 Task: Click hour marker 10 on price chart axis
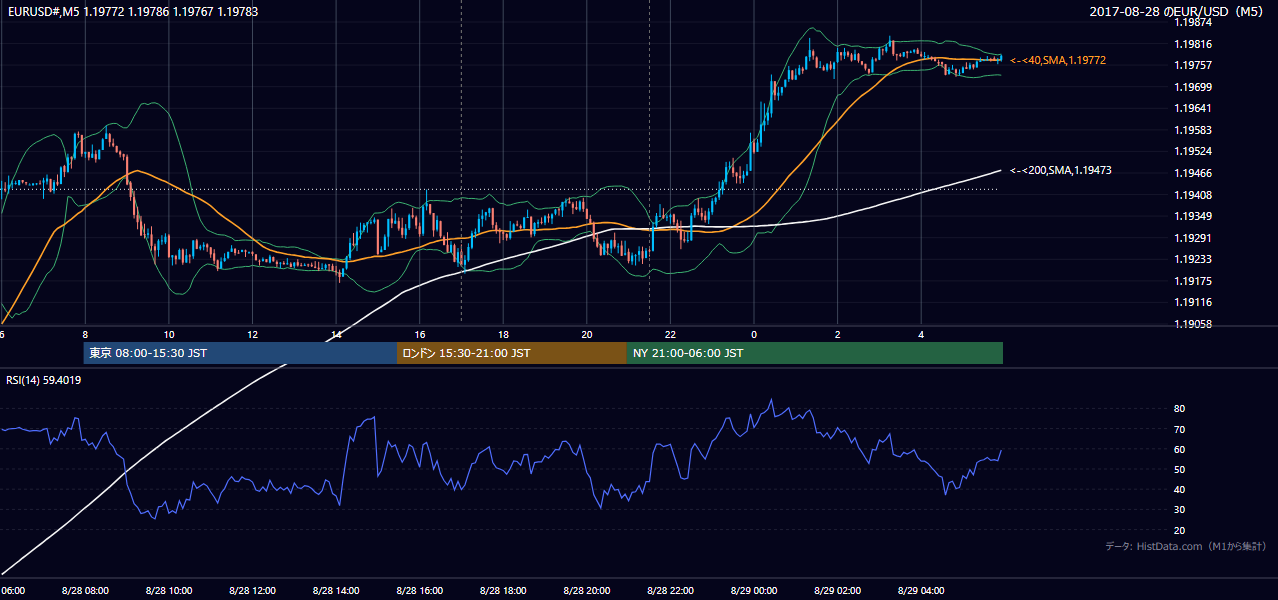pyautogui.click(x=169, y=335)
